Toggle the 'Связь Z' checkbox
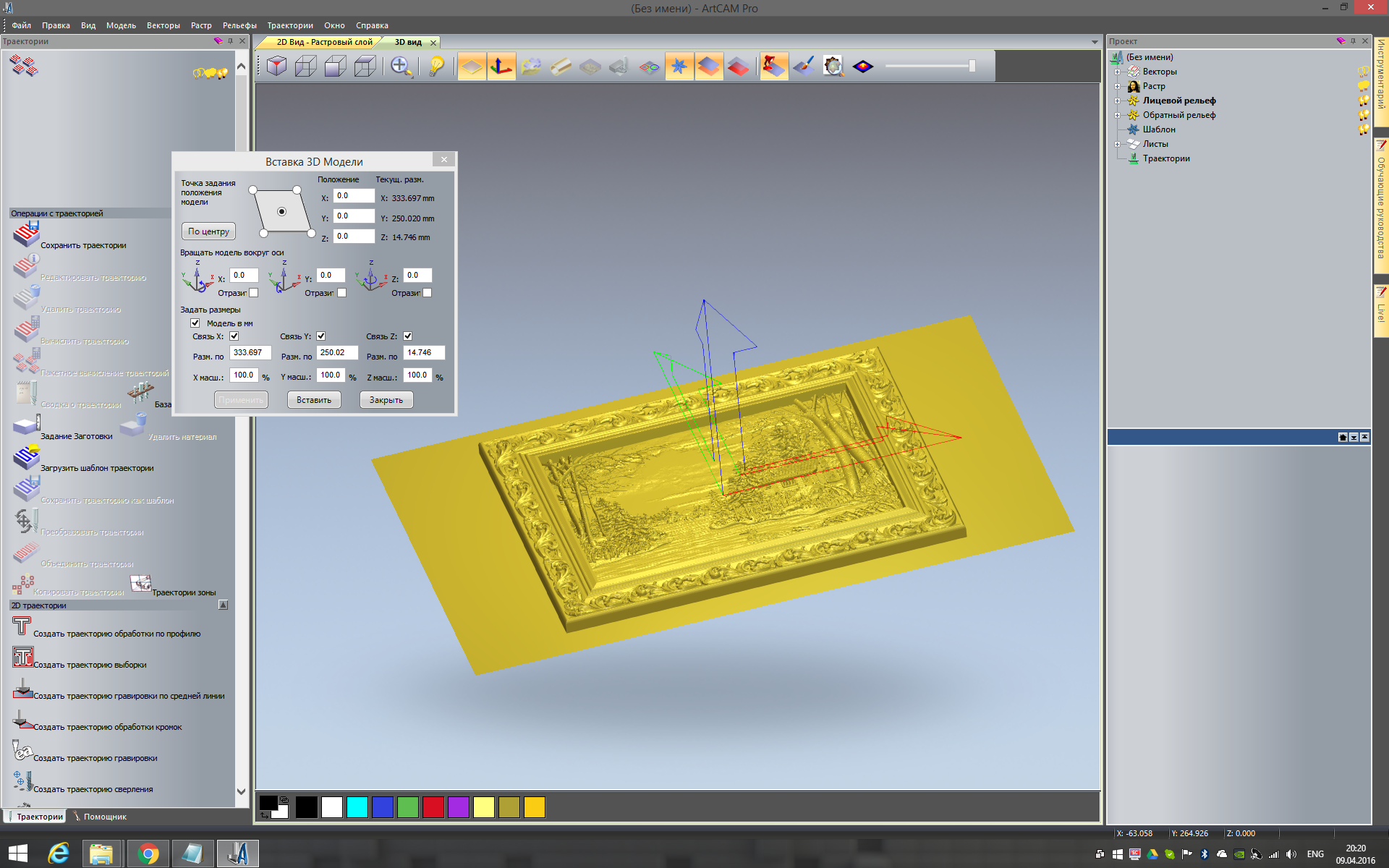The height and width of the screenshot is (868, 1389). (x=408, y=336)
